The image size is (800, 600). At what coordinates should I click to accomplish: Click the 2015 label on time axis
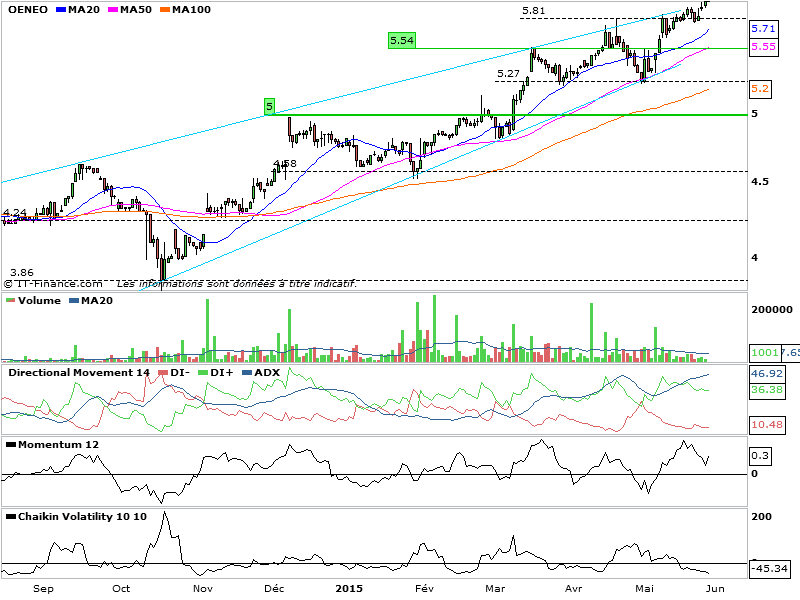click(x=349, y=588)
